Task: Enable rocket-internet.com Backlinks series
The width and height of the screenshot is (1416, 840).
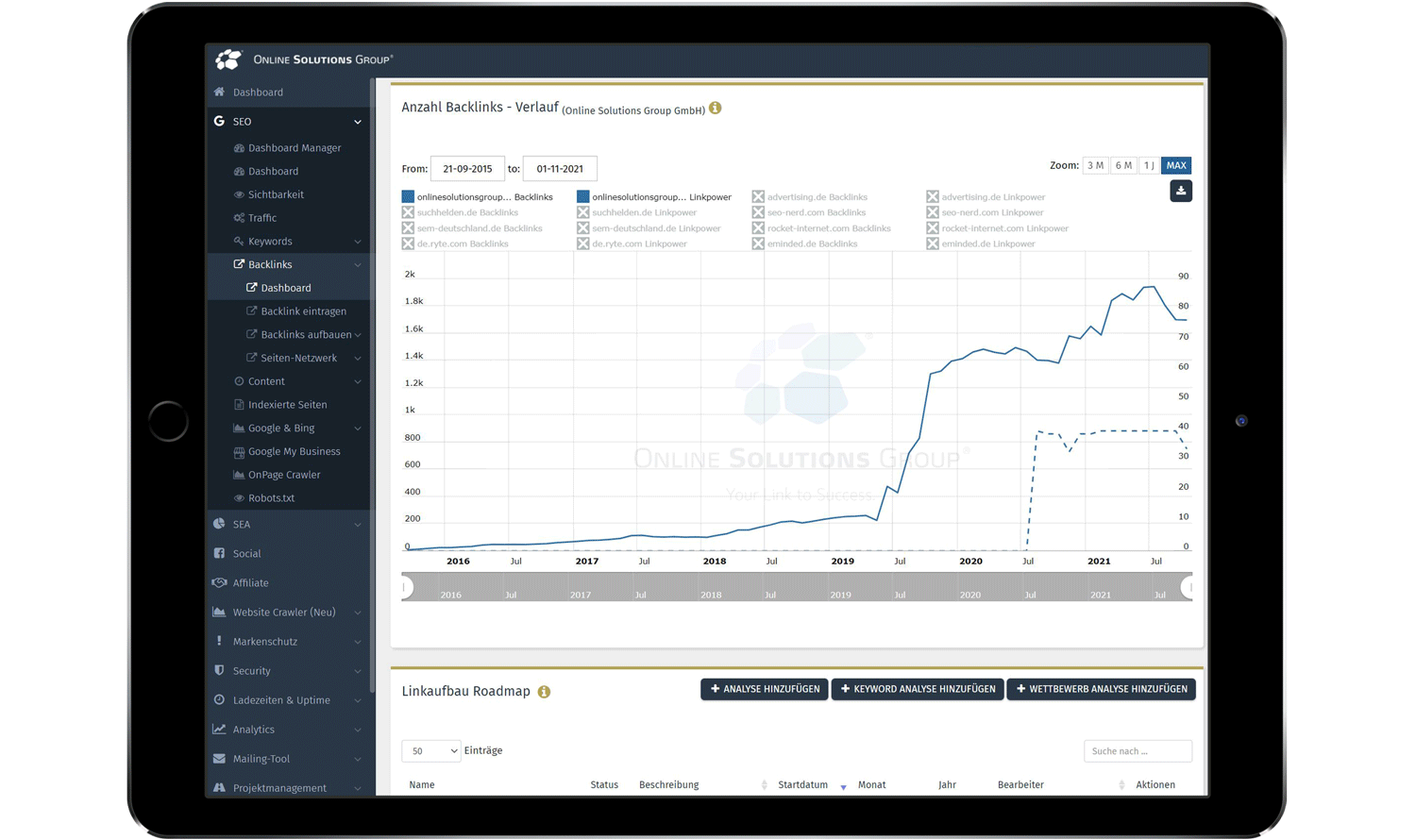Action: tap(821, 228)
